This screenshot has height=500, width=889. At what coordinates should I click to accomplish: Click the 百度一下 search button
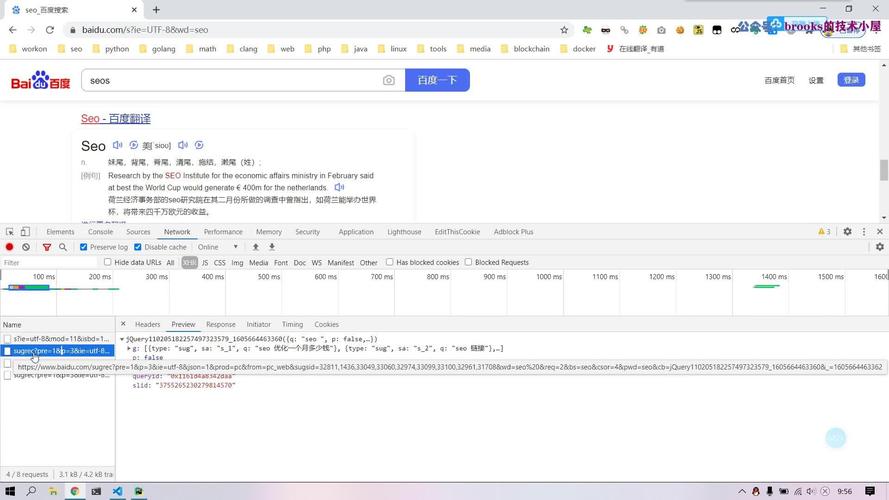tap(437, 80)
